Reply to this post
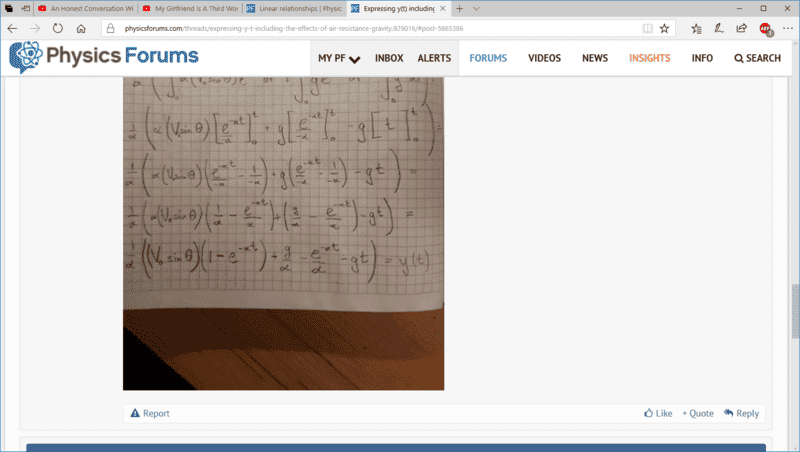800x452 pixels. [x=741, y=413]
